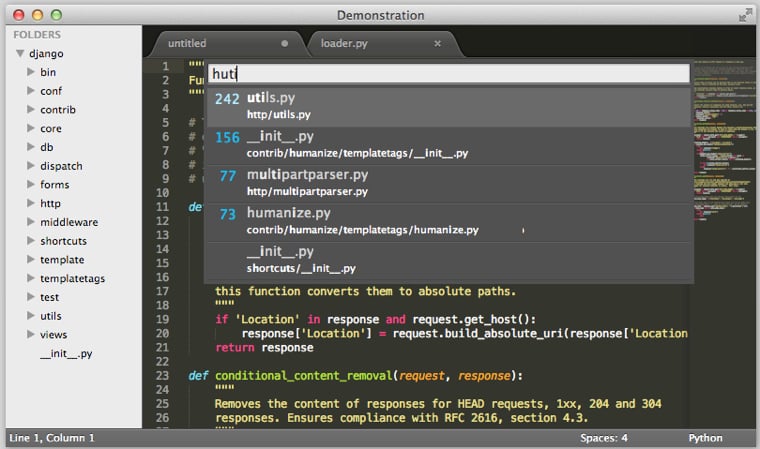
Task: Open __init__.py in the sidebar
Action: tap(66, 354)
